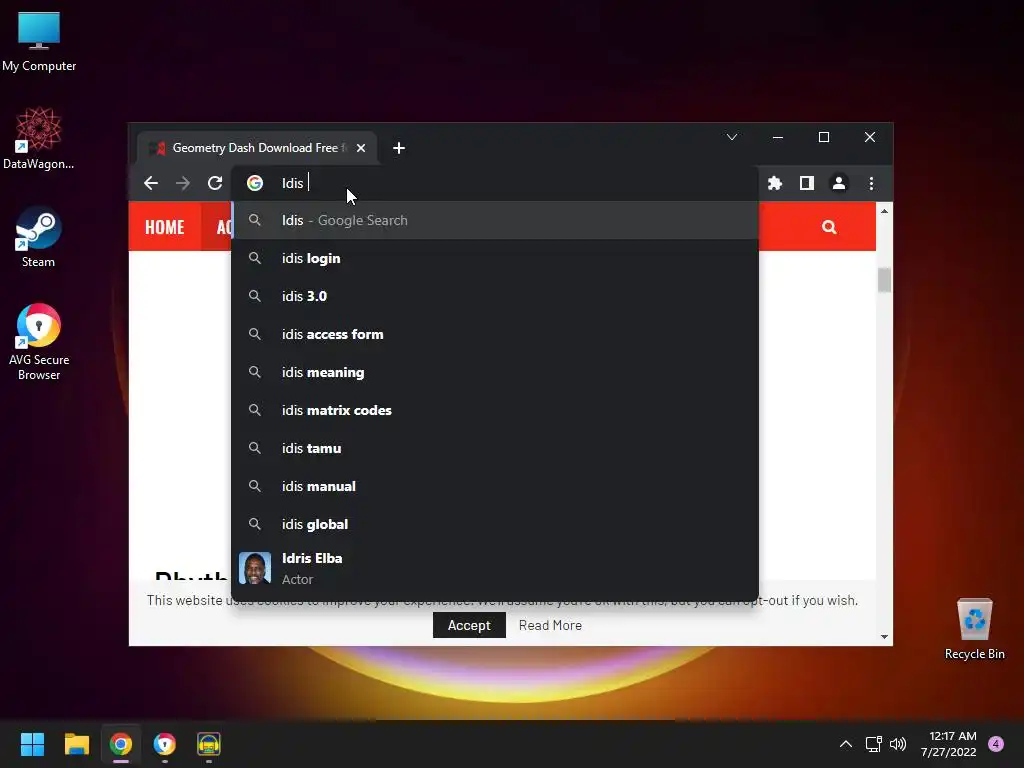The width and height of the screenshot is (1024, 768).
Task: Open the clock showing 12:17 AM
Action: click(x=949, y=744)
